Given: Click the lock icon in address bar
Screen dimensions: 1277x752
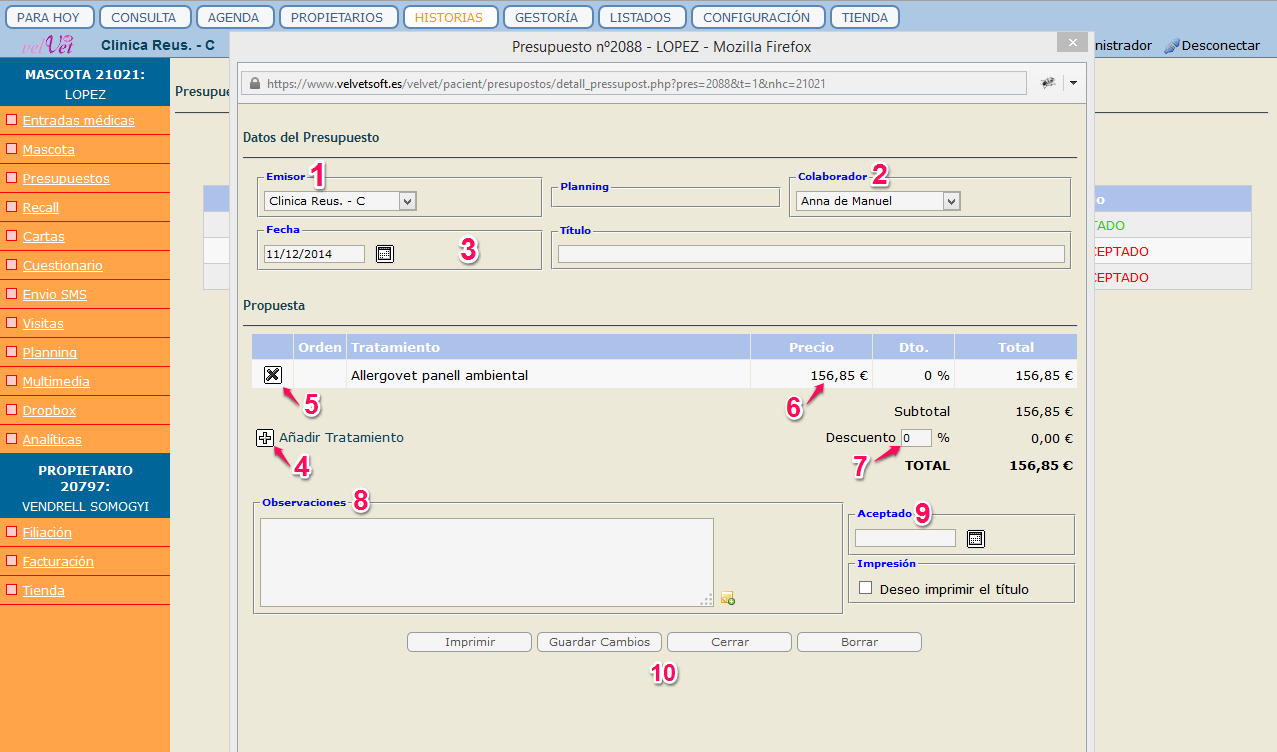Looking at the screenshot, I should pos(254,84).
